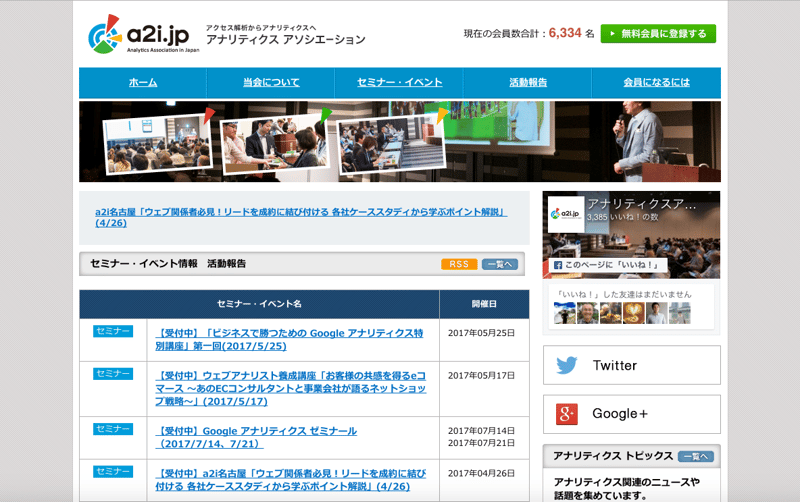
Task: Click the セミナー tag on the 07月14日 row
Action: click(113, 429)
